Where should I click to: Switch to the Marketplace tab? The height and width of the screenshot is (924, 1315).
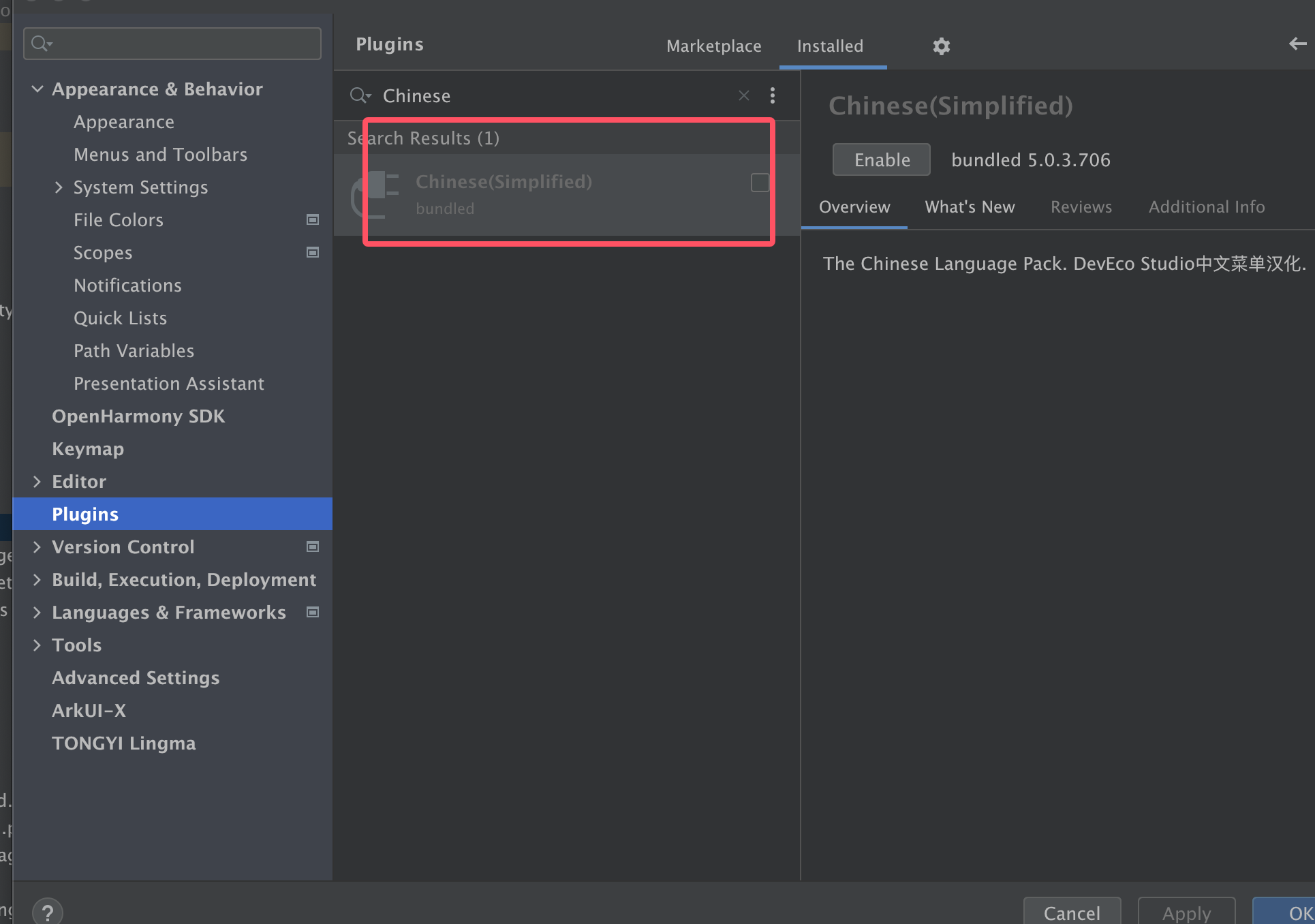(713, 46)
